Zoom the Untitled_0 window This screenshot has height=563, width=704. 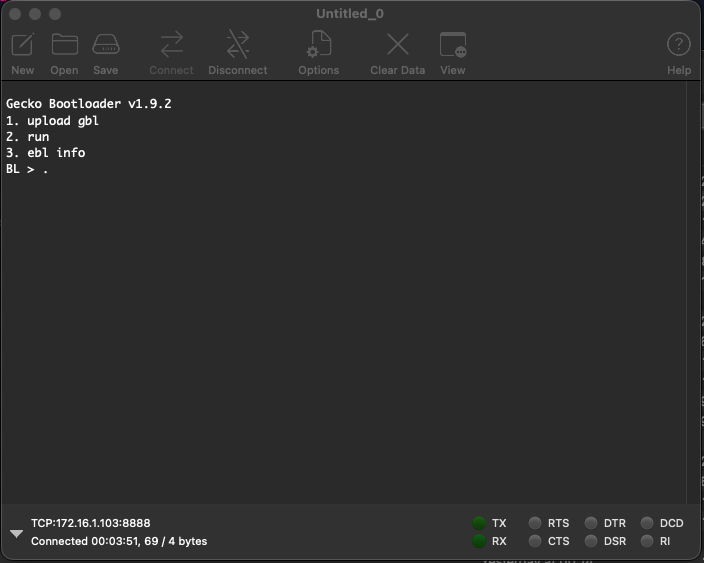[55, 14]
